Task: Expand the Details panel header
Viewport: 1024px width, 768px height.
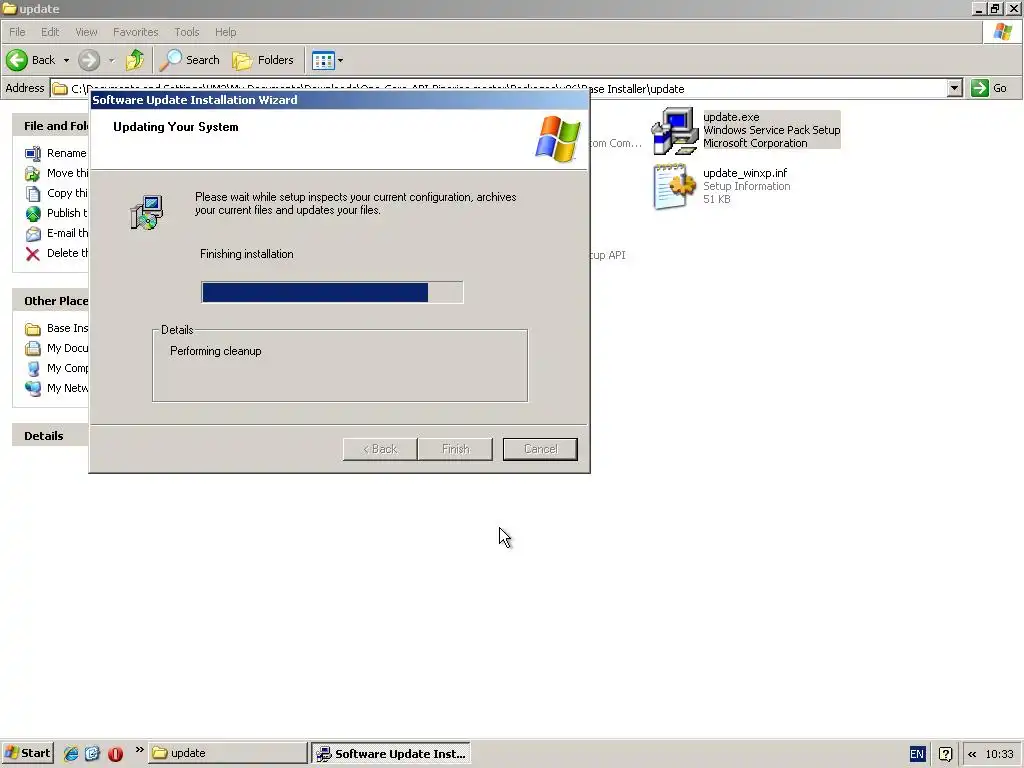Action: [51, 436]
